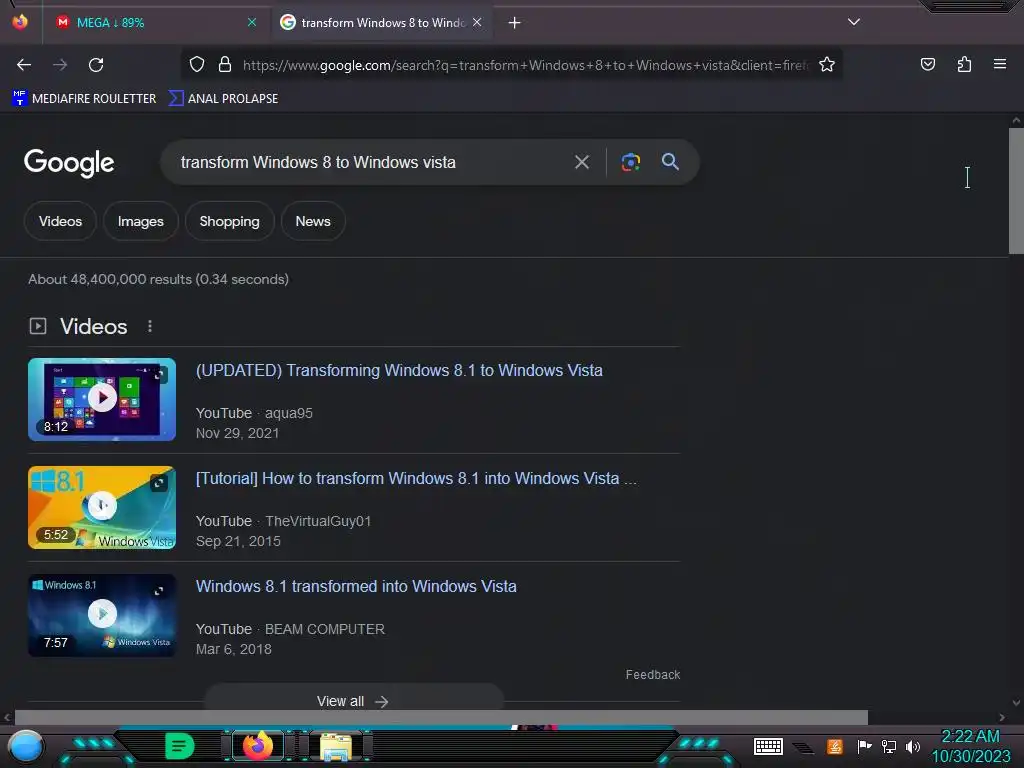The height and width of the screenshot is (768, 1024).
Task: Expand the list all tabs chevron
Action: [854, 22]
